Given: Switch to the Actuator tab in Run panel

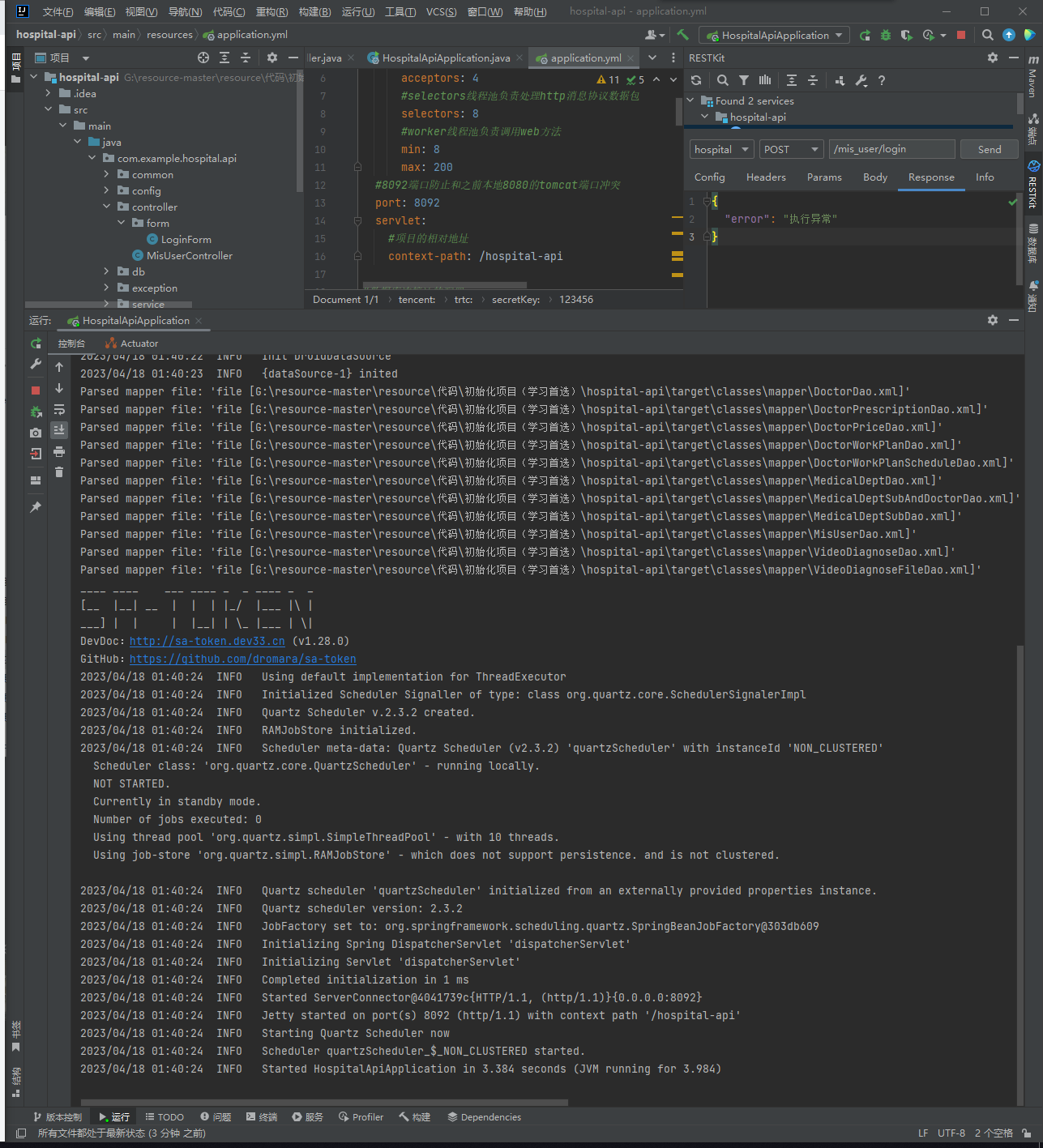Looking at the screenshot, I should click(132, 344).
